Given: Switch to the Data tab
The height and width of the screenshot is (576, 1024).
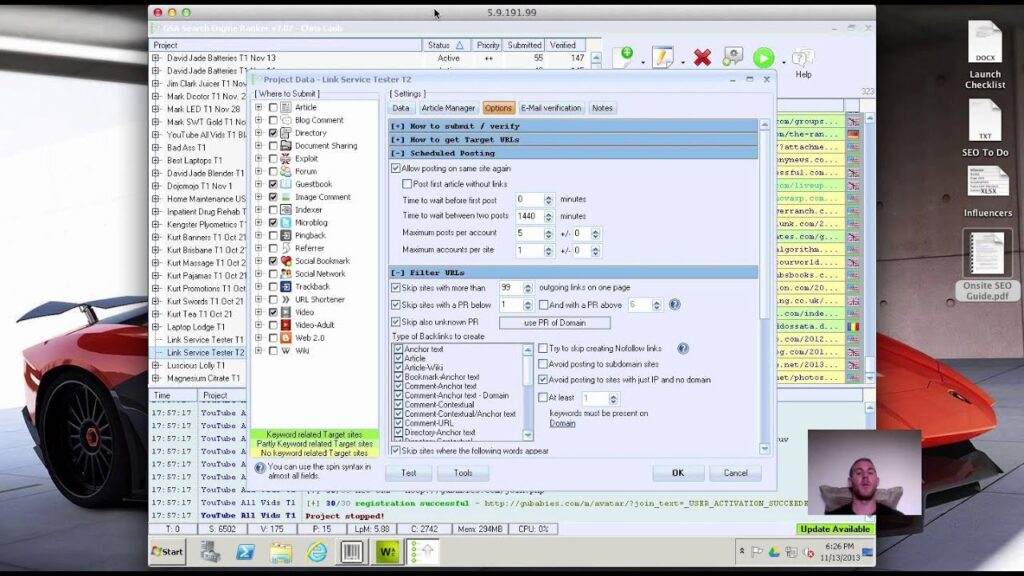Looking at the screenshot, I should click(401, 108).
